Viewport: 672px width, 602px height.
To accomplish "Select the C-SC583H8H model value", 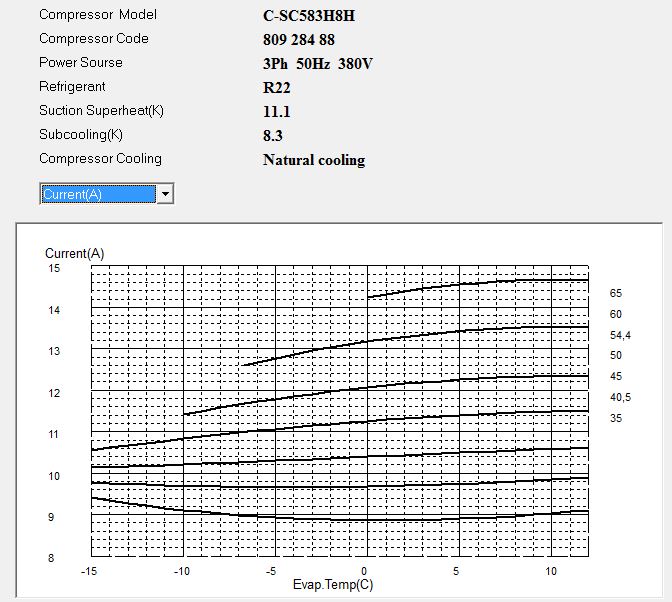I will pos(308,16).
